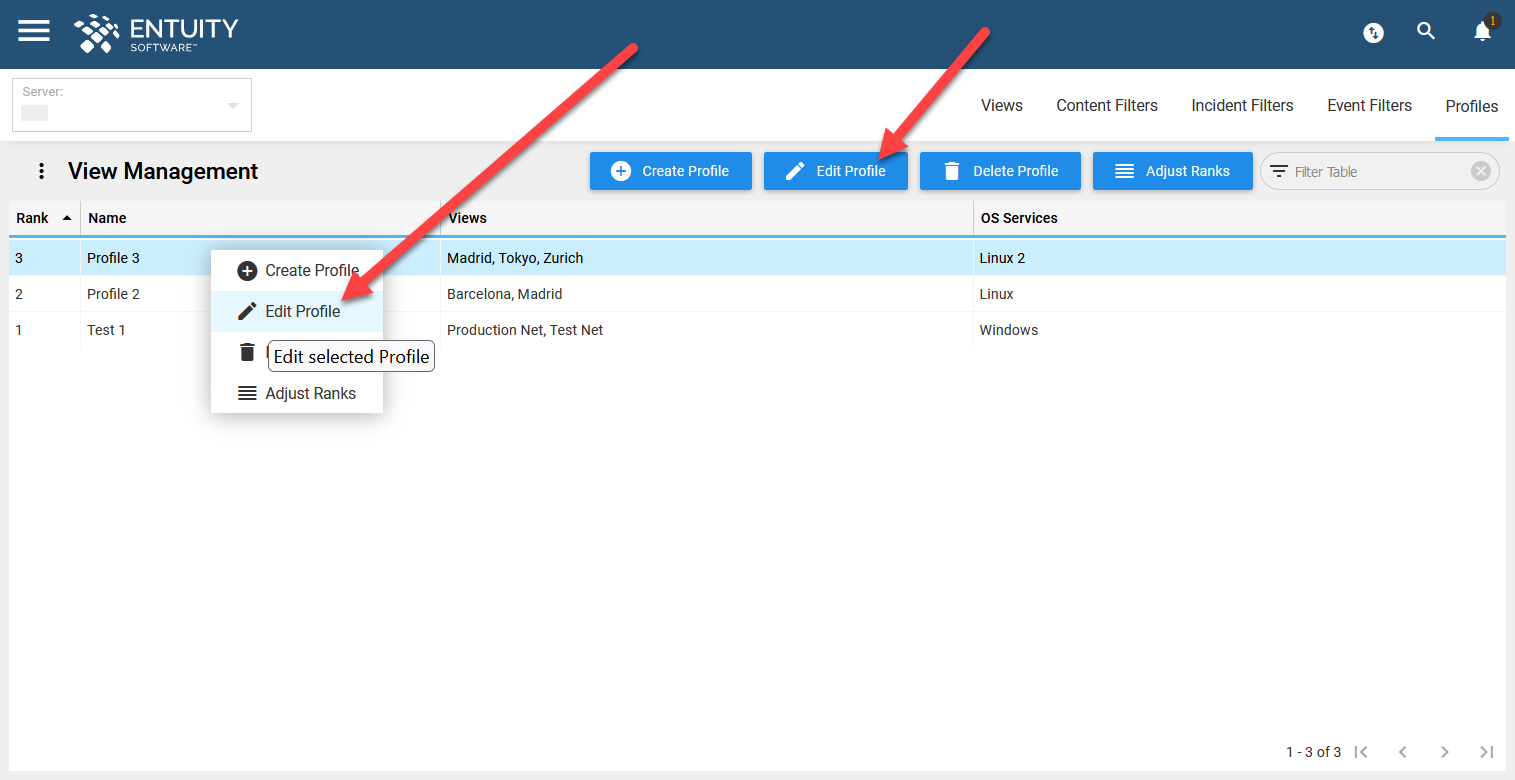The height and width of the screenshot is (780, 1515).
Task: Go to first page of results
Action: pyautogui.click(x=1361, y=752)
